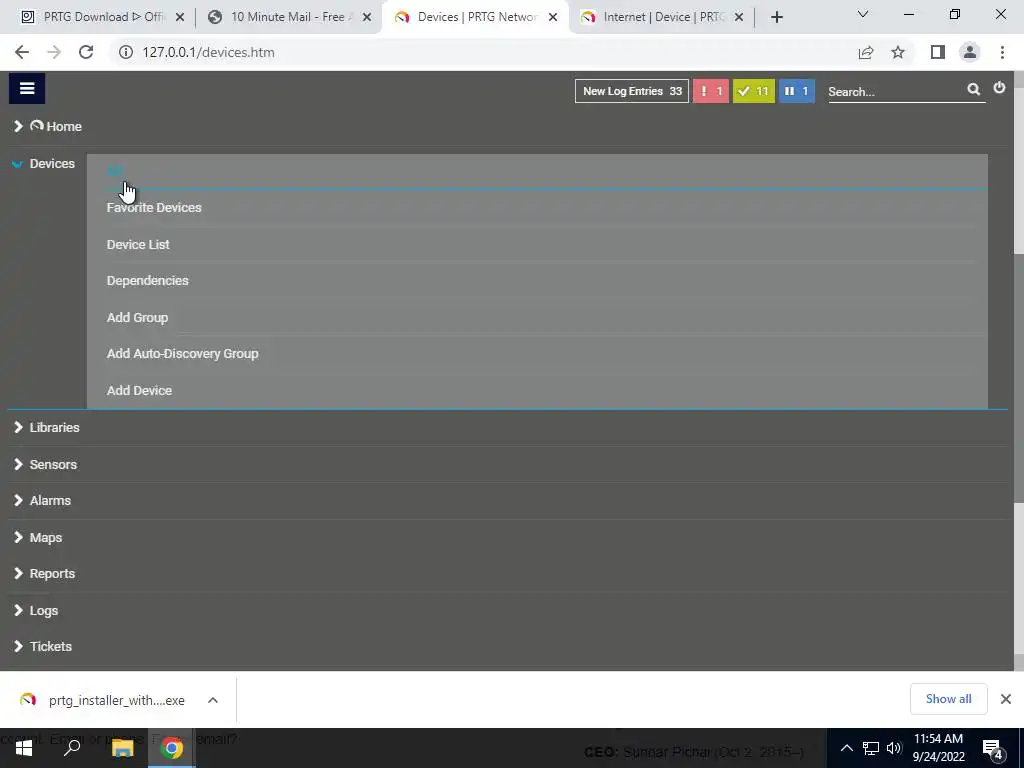Click the search magnifier icon in PRTG header
The image size is (1024, 768).
coord(973,89)
